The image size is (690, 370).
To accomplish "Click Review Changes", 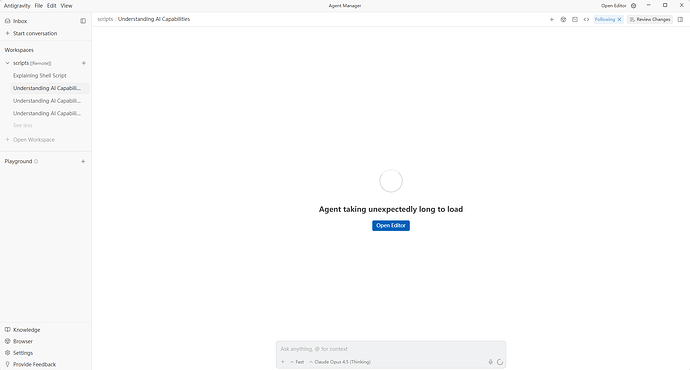I will [650, 19].
